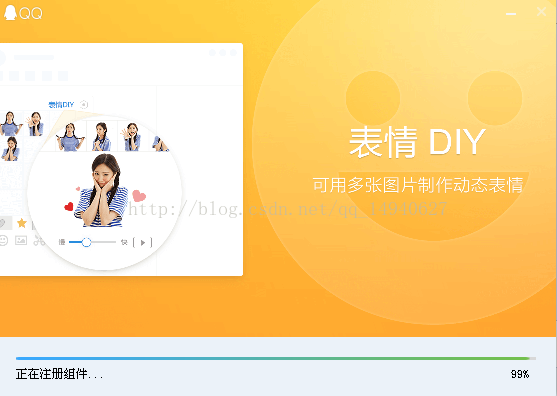Close the QQ installer window
This screenshot has height=396, width=557.
click(541, 12)
